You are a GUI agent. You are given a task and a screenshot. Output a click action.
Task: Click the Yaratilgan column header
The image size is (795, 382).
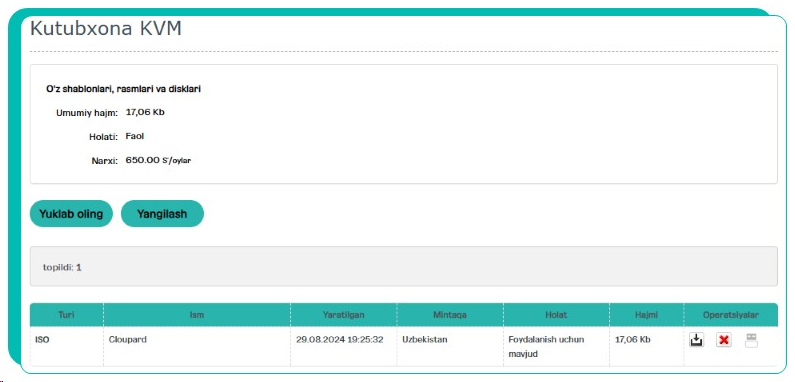click(x=343, y=315)
